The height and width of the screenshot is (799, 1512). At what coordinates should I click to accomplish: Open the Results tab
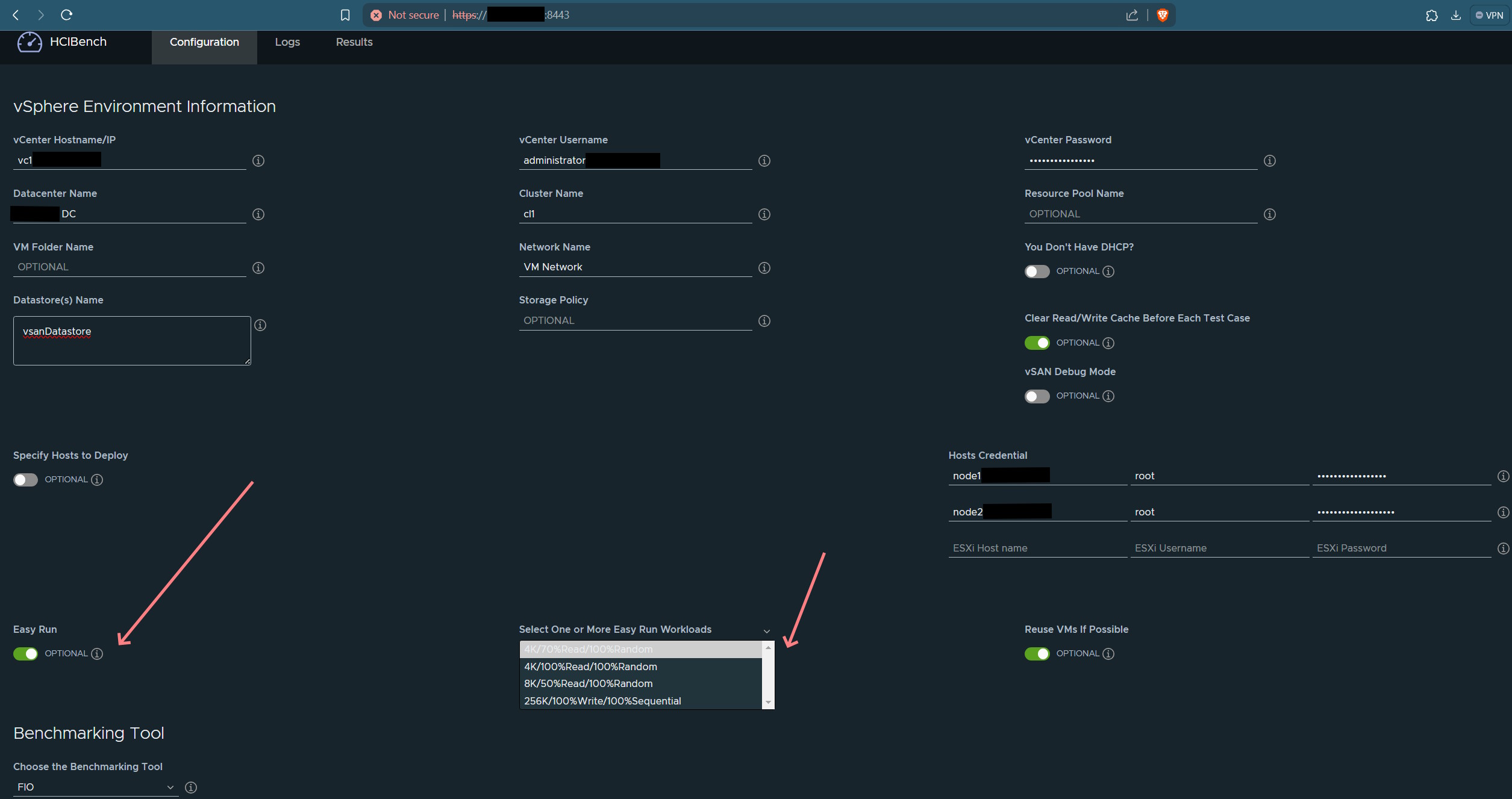354,42
